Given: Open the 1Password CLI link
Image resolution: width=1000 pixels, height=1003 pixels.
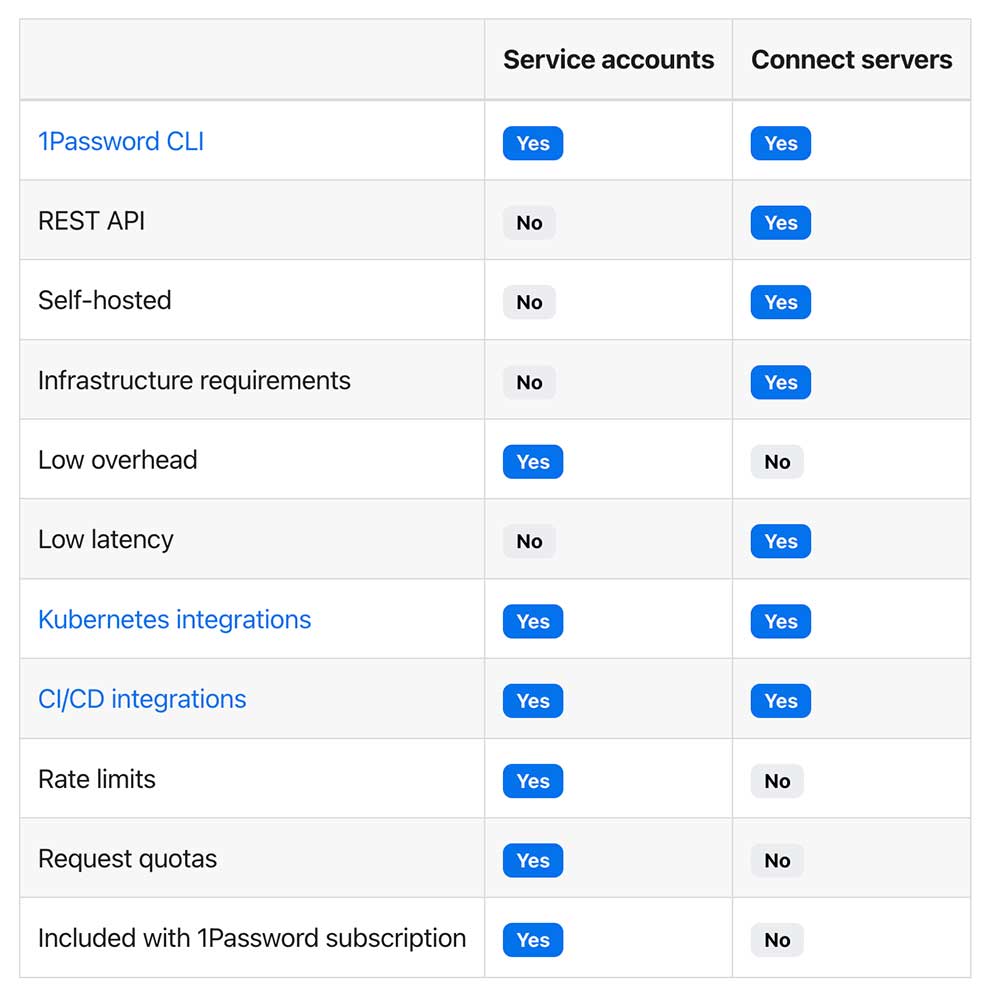Looking at the screenshot, I should click(121, 141).
